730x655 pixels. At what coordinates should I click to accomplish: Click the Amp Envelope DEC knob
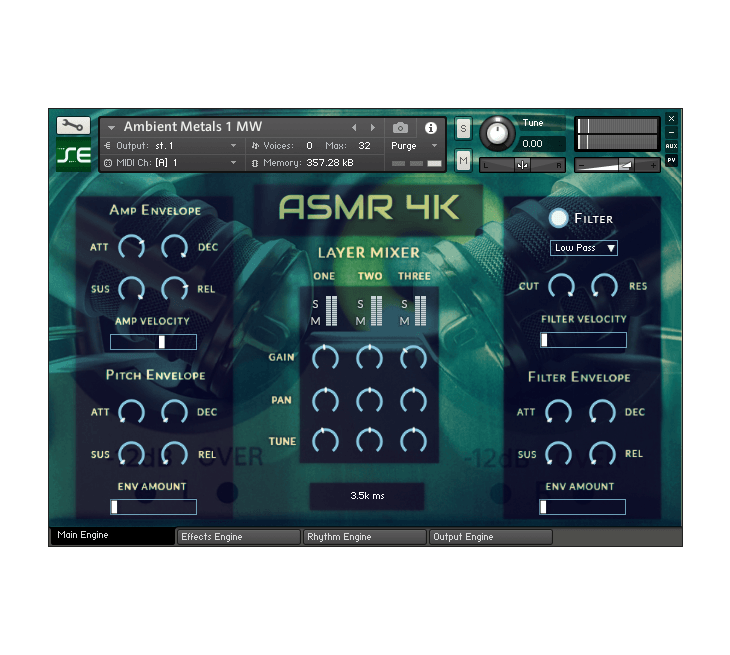coord(174,248)
